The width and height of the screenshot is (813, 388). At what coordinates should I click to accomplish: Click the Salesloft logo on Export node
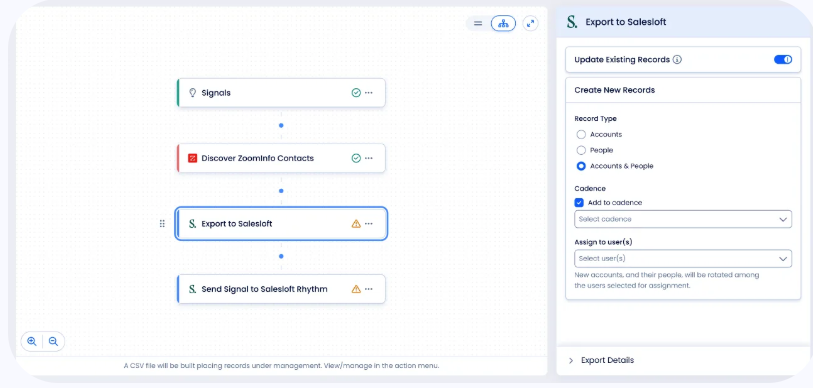pyautogui.click(x=192, y=224)
